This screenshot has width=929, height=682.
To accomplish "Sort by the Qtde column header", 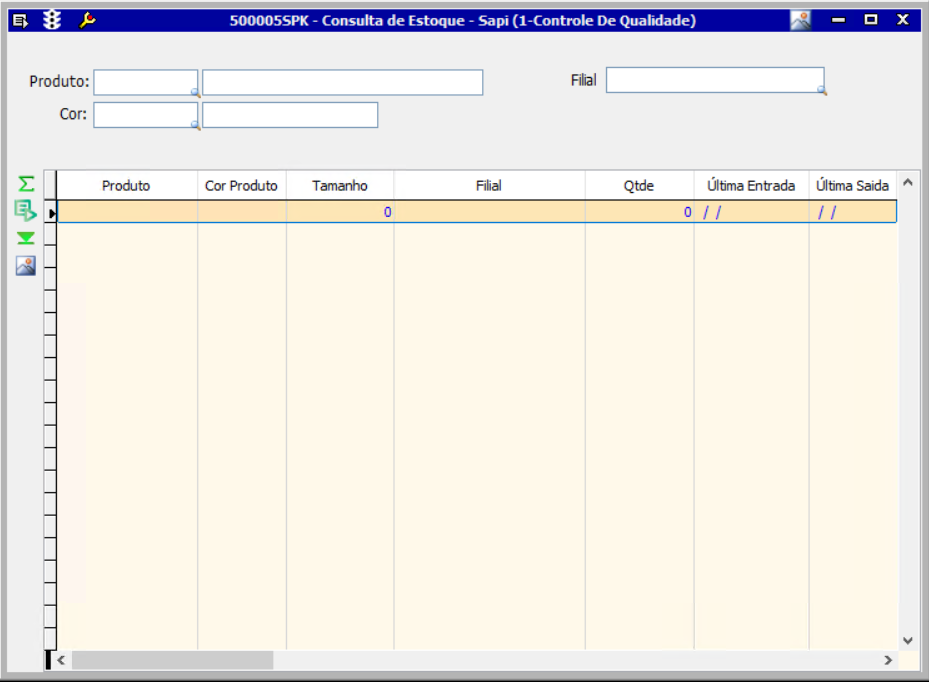I will (639, 185).
